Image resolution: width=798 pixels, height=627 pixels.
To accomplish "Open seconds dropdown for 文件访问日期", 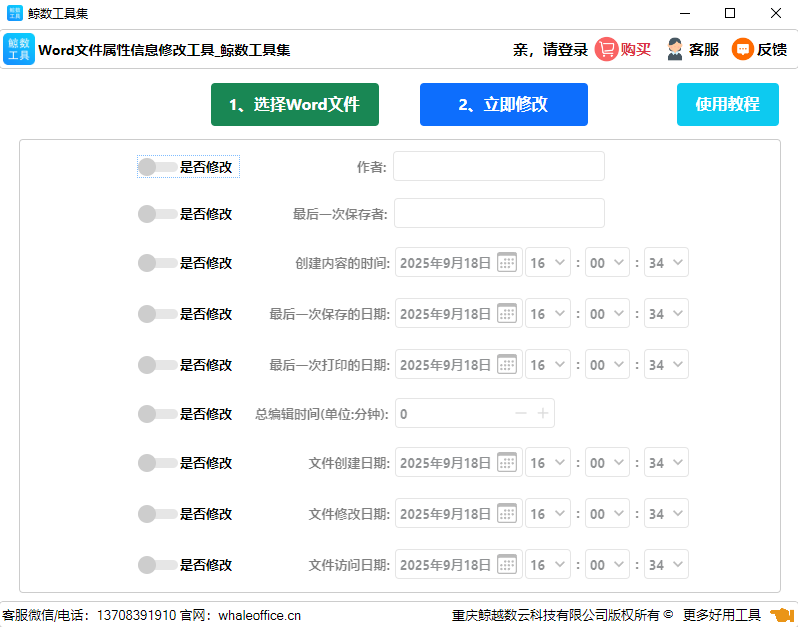I will tap(666, 564).
